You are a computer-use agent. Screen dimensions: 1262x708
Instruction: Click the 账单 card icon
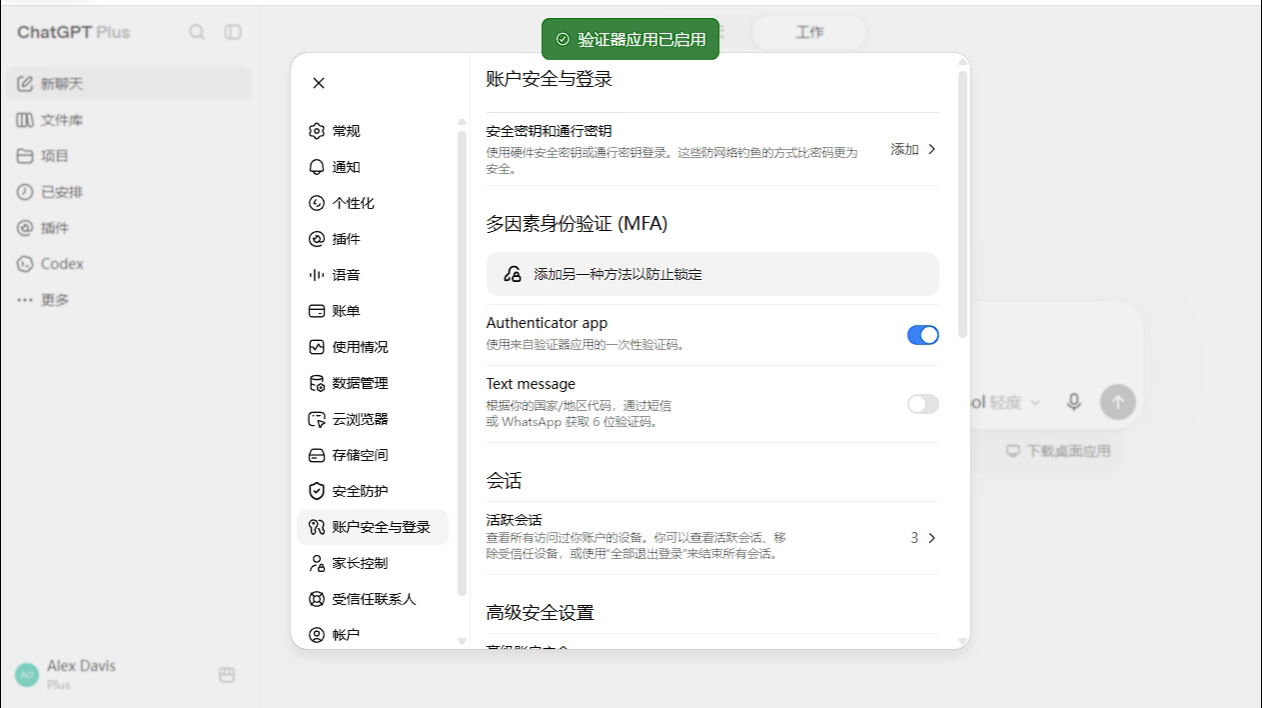tap(317, 311)
